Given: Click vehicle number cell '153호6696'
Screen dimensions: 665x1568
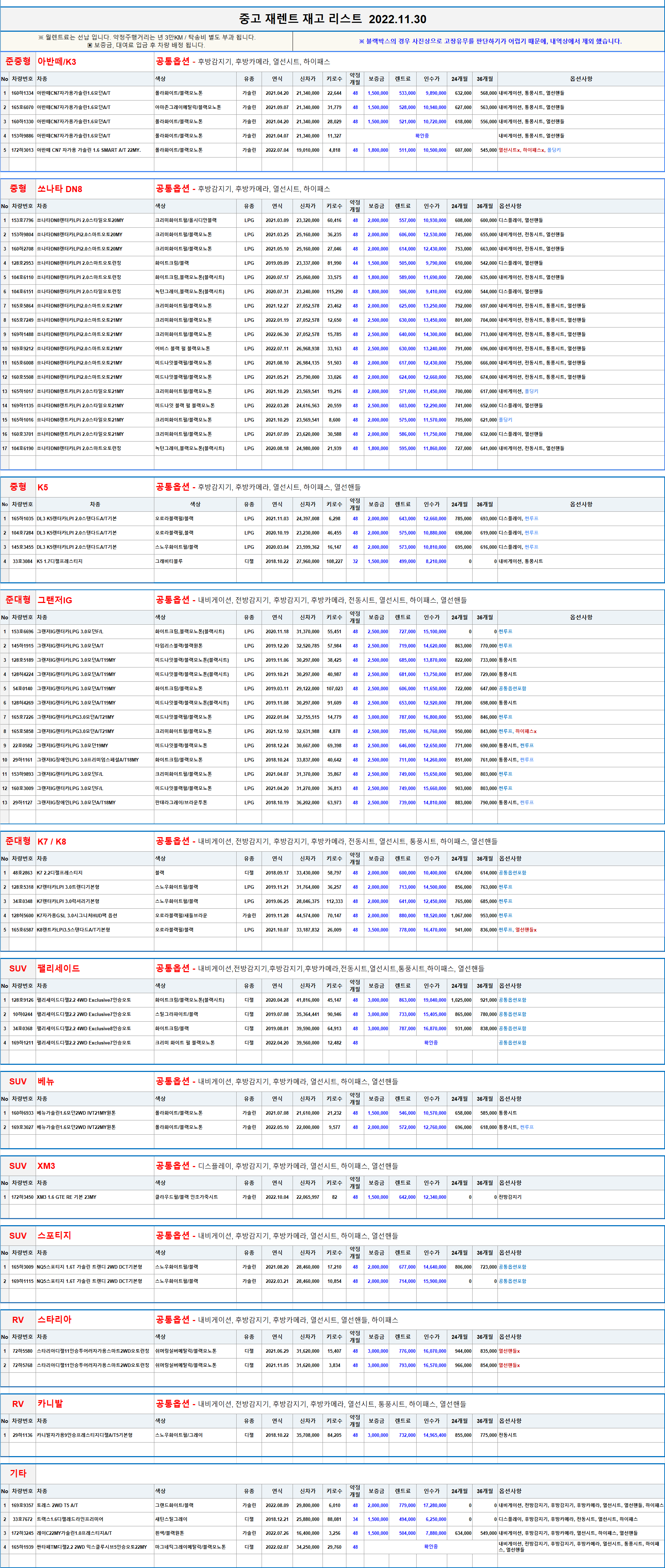Looking at the screenshot, I should (22, 632).
